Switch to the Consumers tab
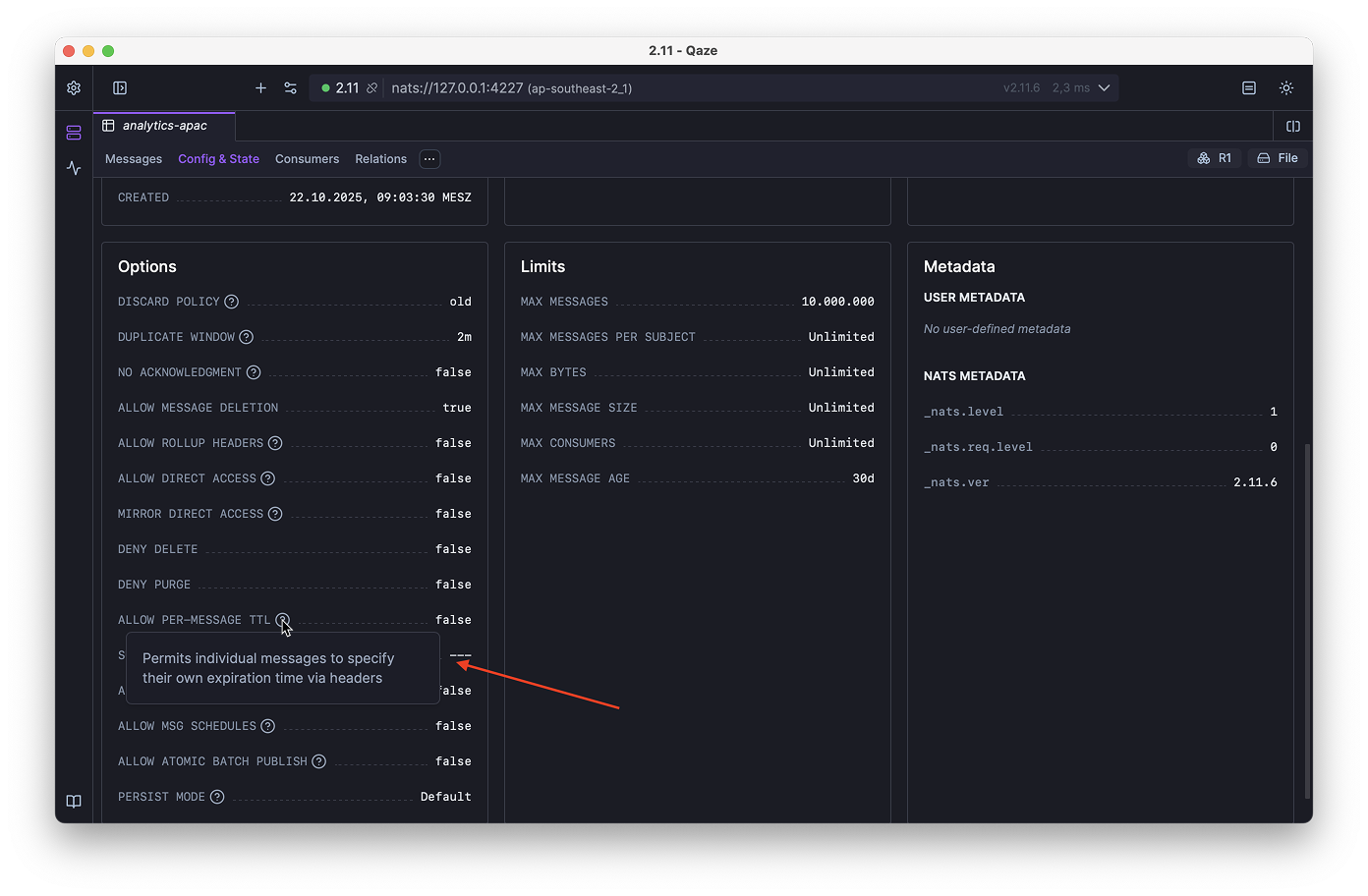Image resolution: width=1368 pixels, height=896 pixels. 307,158
